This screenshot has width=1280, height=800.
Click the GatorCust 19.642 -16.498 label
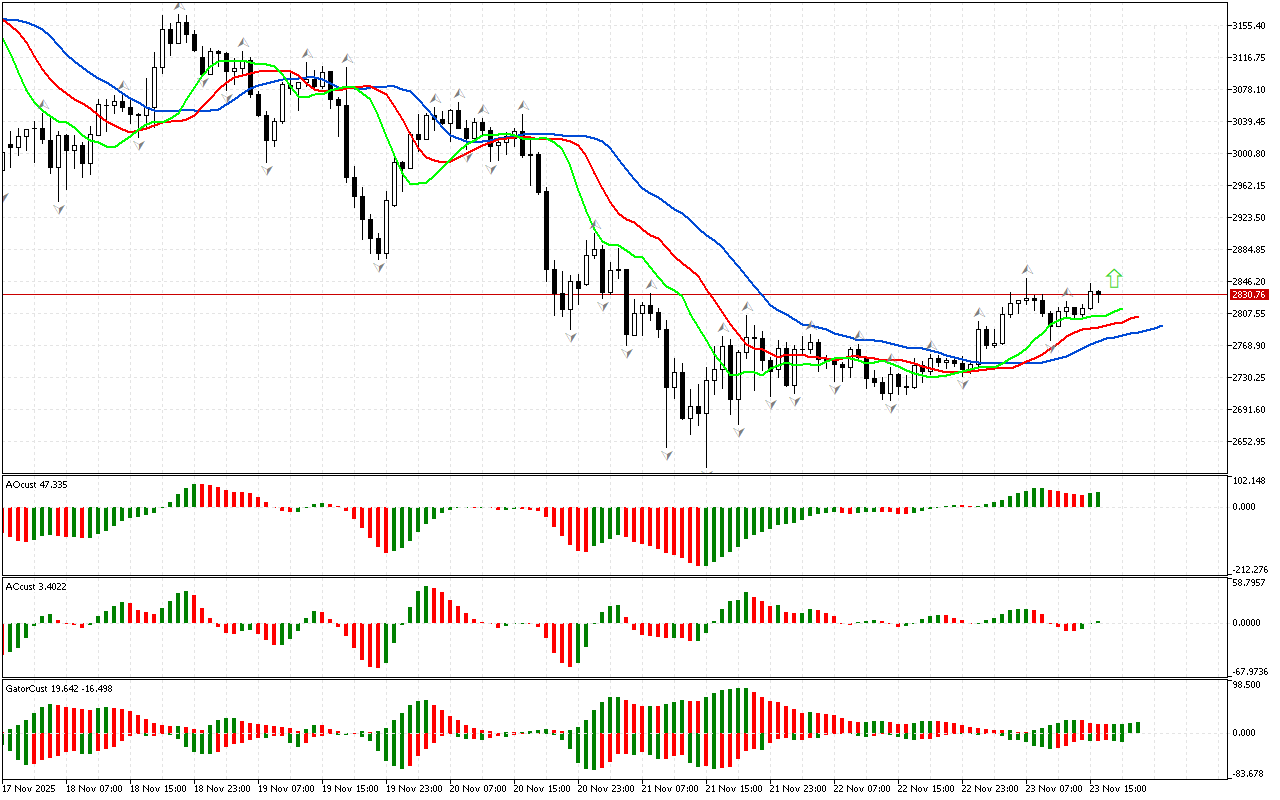tap(59, 688)
